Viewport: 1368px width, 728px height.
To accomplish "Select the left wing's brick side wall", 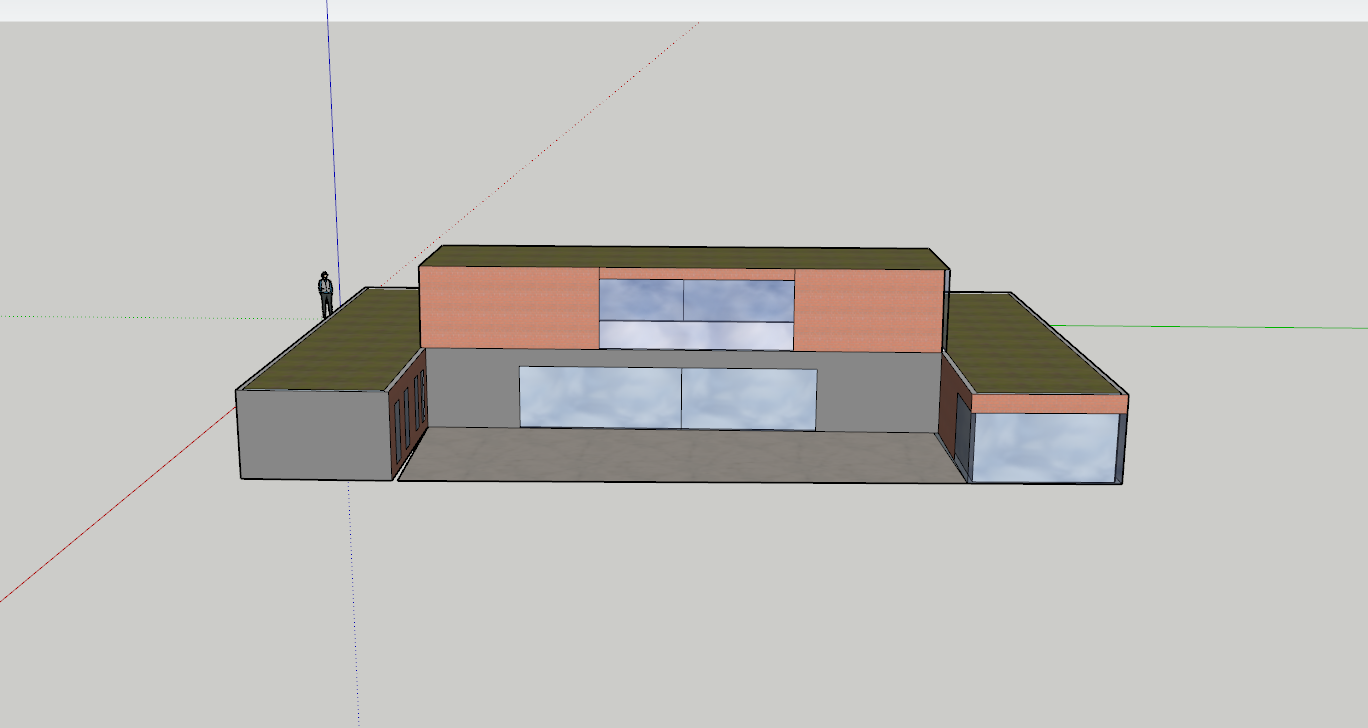I will [409, 412].
